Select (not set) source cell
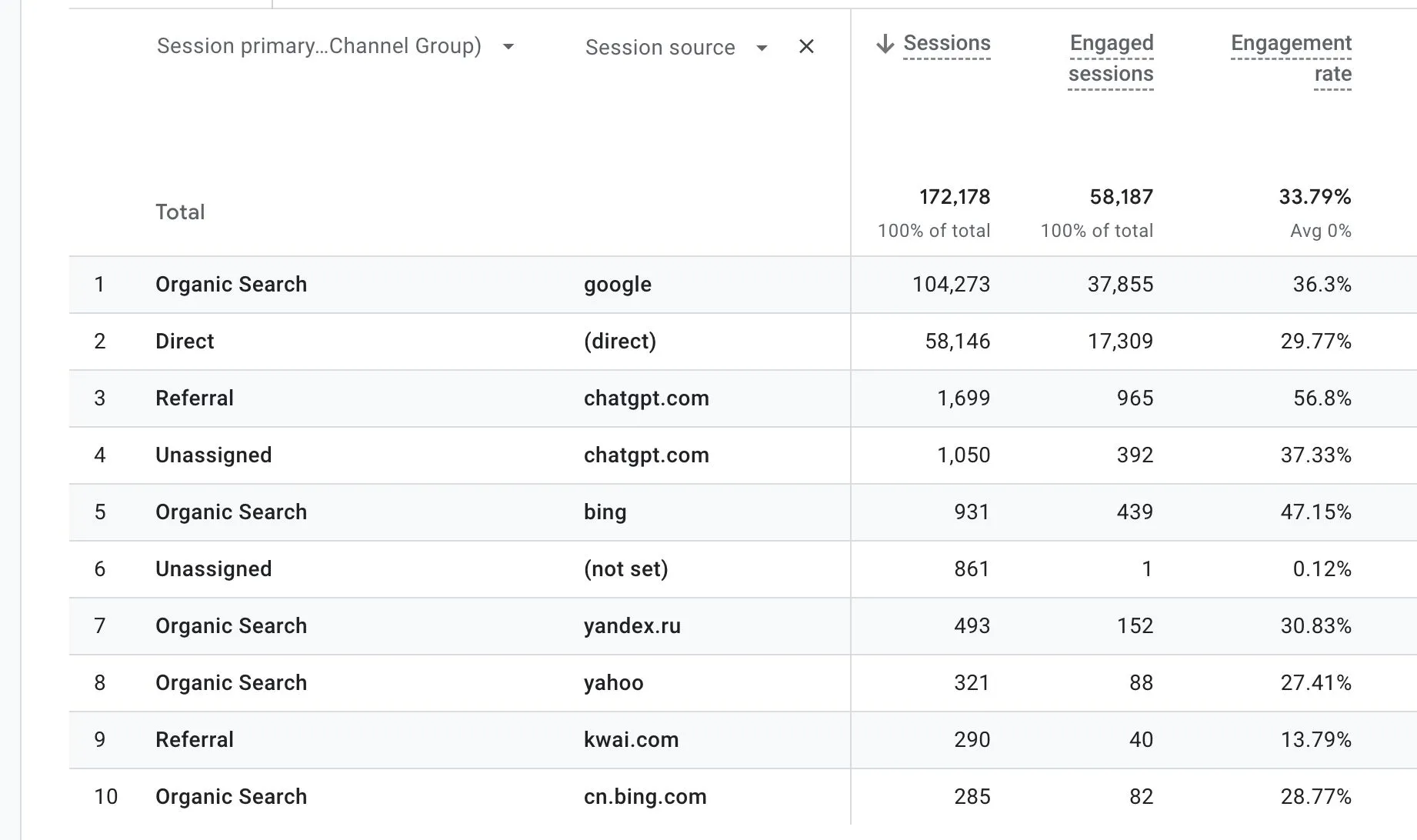The image size is (1417, 840). click(626, 569)
